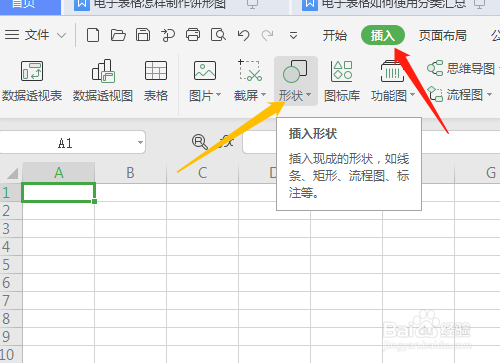Undo the last action
This screenshot has height=363, width=500.
tap(243, 35)
